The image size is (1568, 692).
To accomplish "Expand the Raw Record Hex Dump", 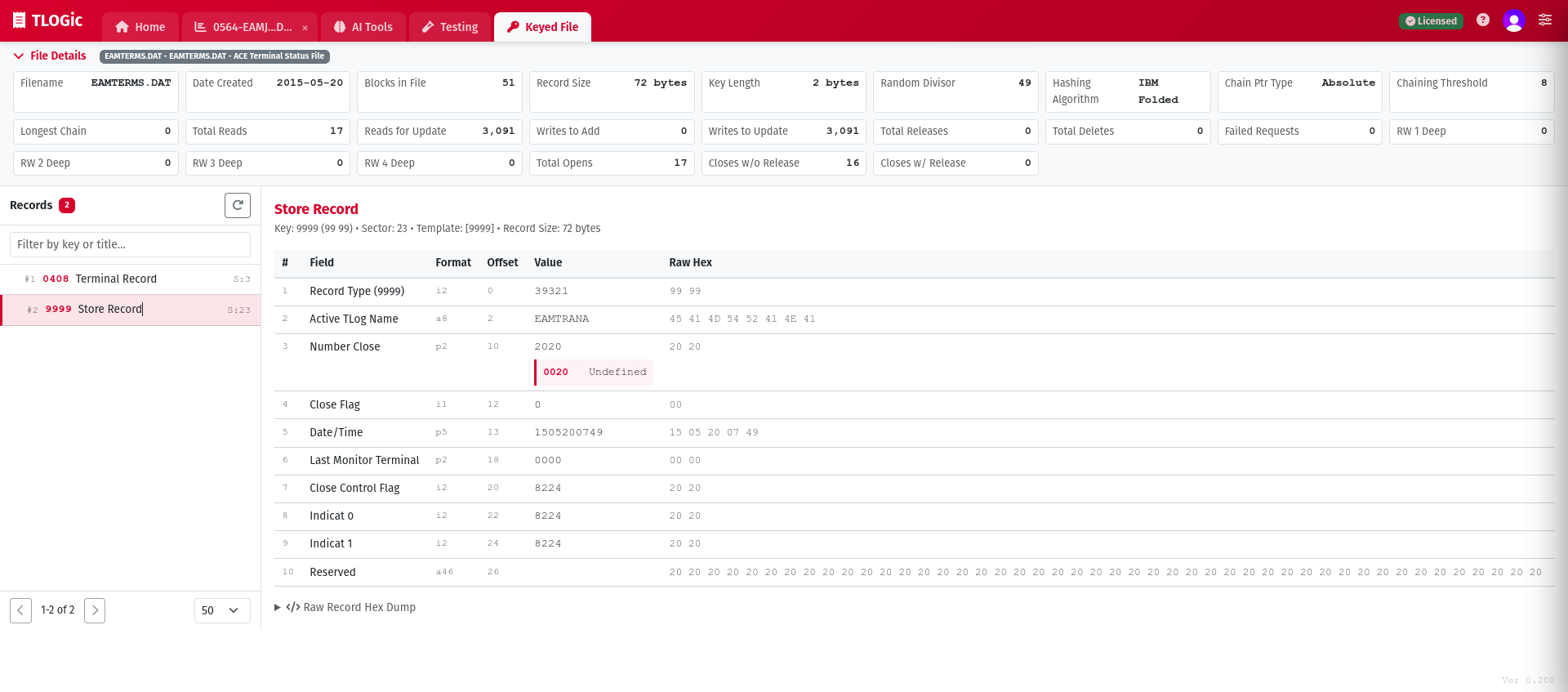I will (x=345, y=607).
